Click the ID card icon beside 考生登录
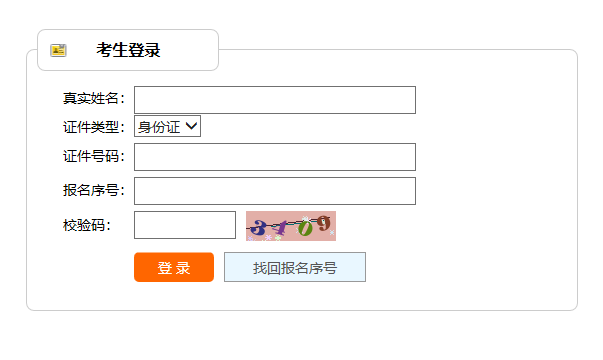Screen dimensions: 603x360 [x=58, y=50]
